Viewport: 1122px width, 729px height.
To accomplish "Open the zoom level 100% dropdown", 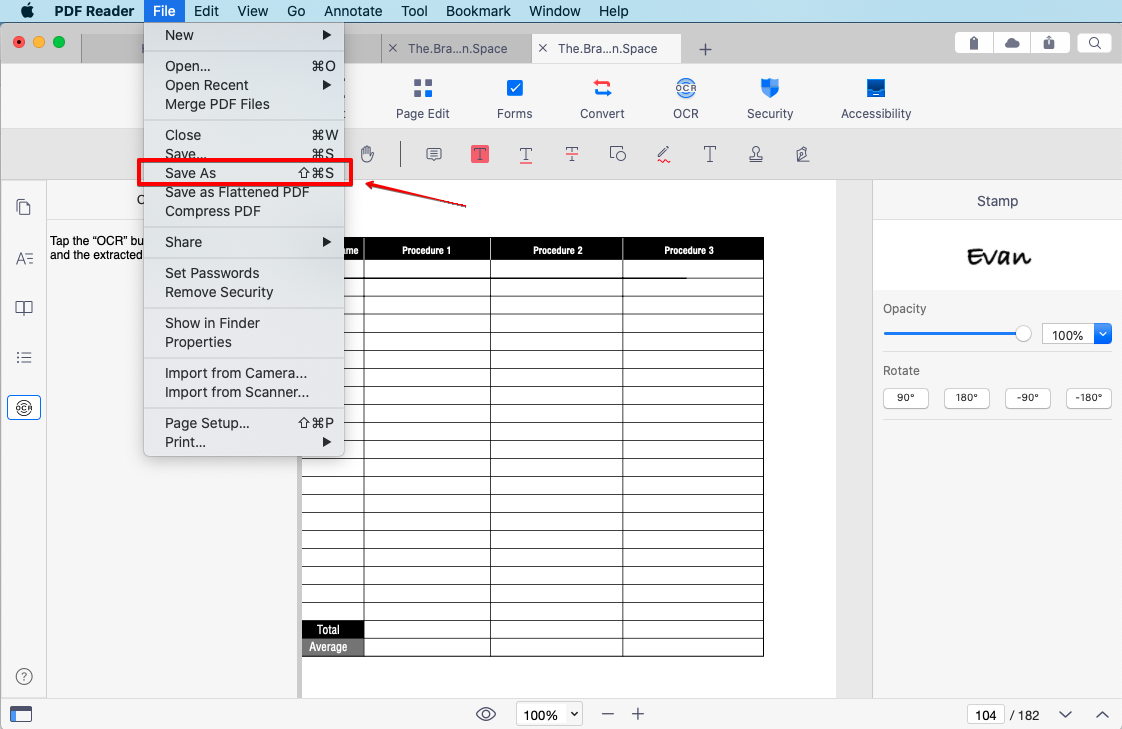I will 549,714.
